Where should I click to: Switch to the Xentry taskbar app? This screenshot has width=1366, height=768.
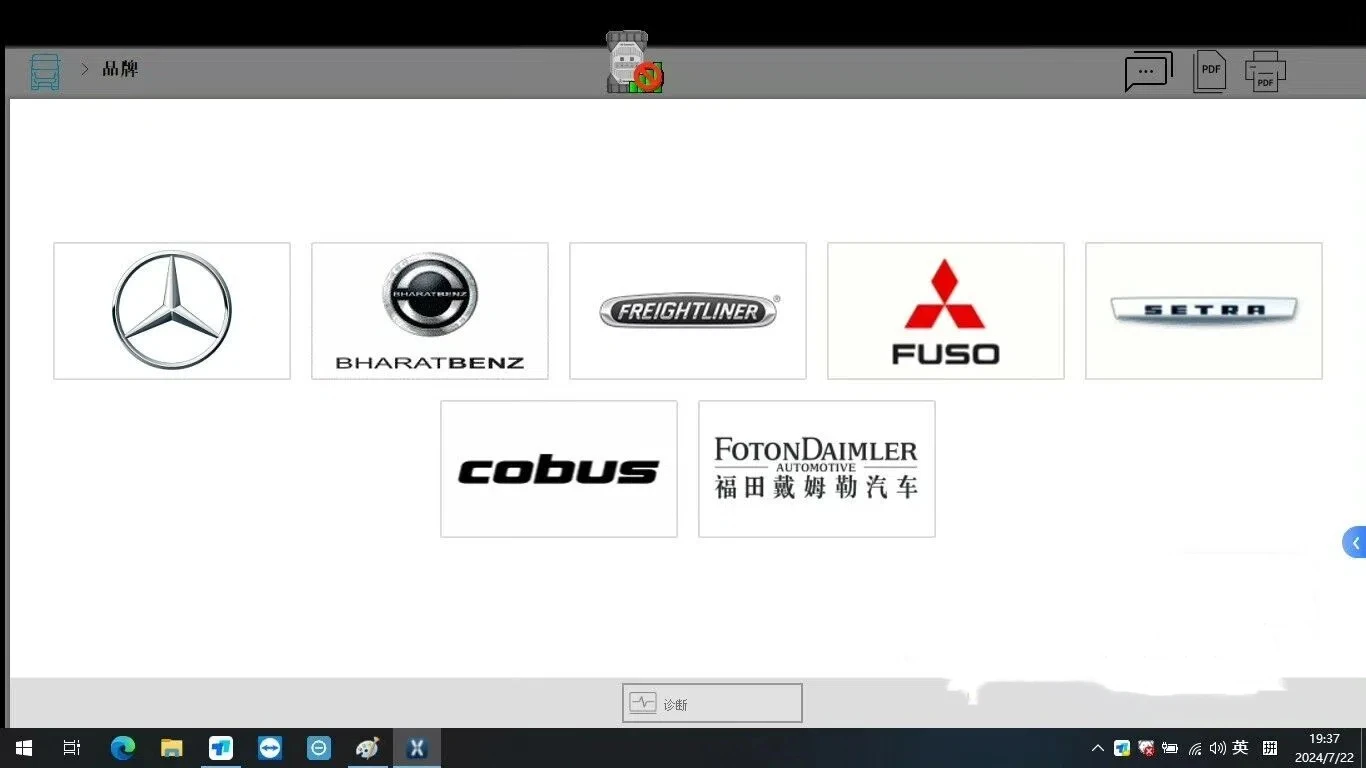click(x=417, y=748)
